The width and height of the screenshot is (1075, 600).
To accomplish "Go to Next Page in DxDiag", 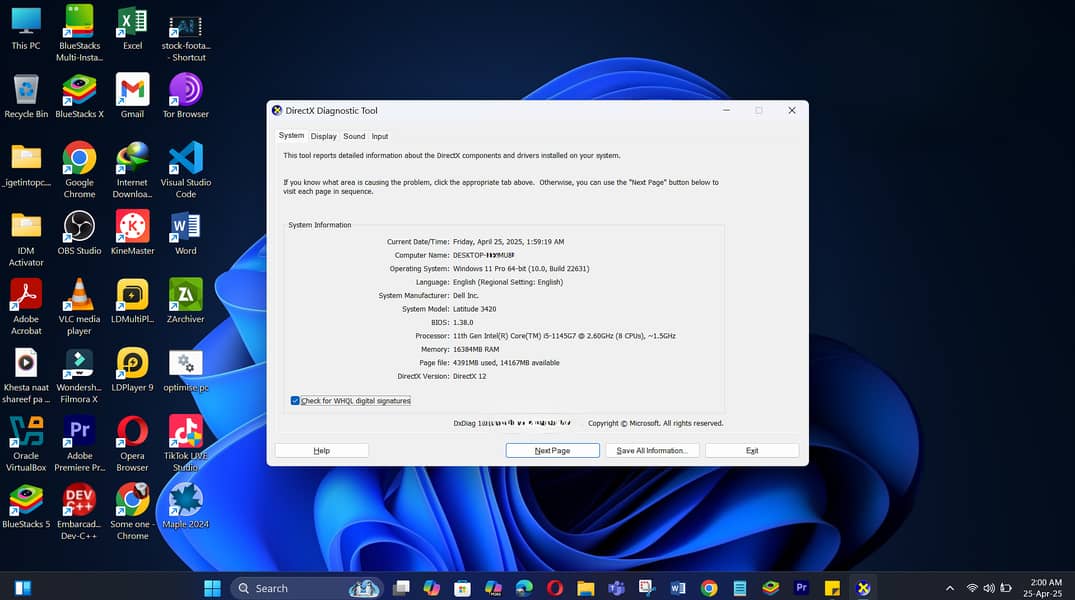I will coord(553,451).
